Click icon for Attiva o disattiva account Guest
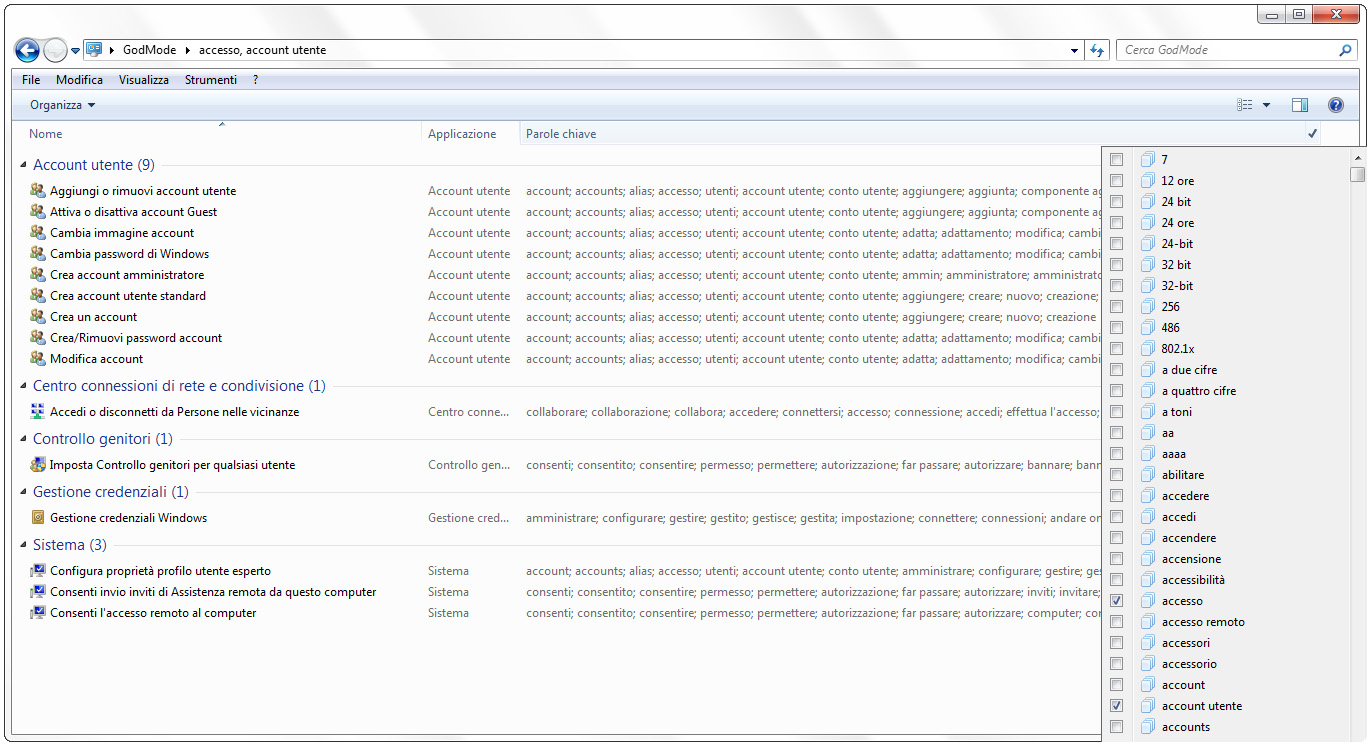 coord(38,212)
